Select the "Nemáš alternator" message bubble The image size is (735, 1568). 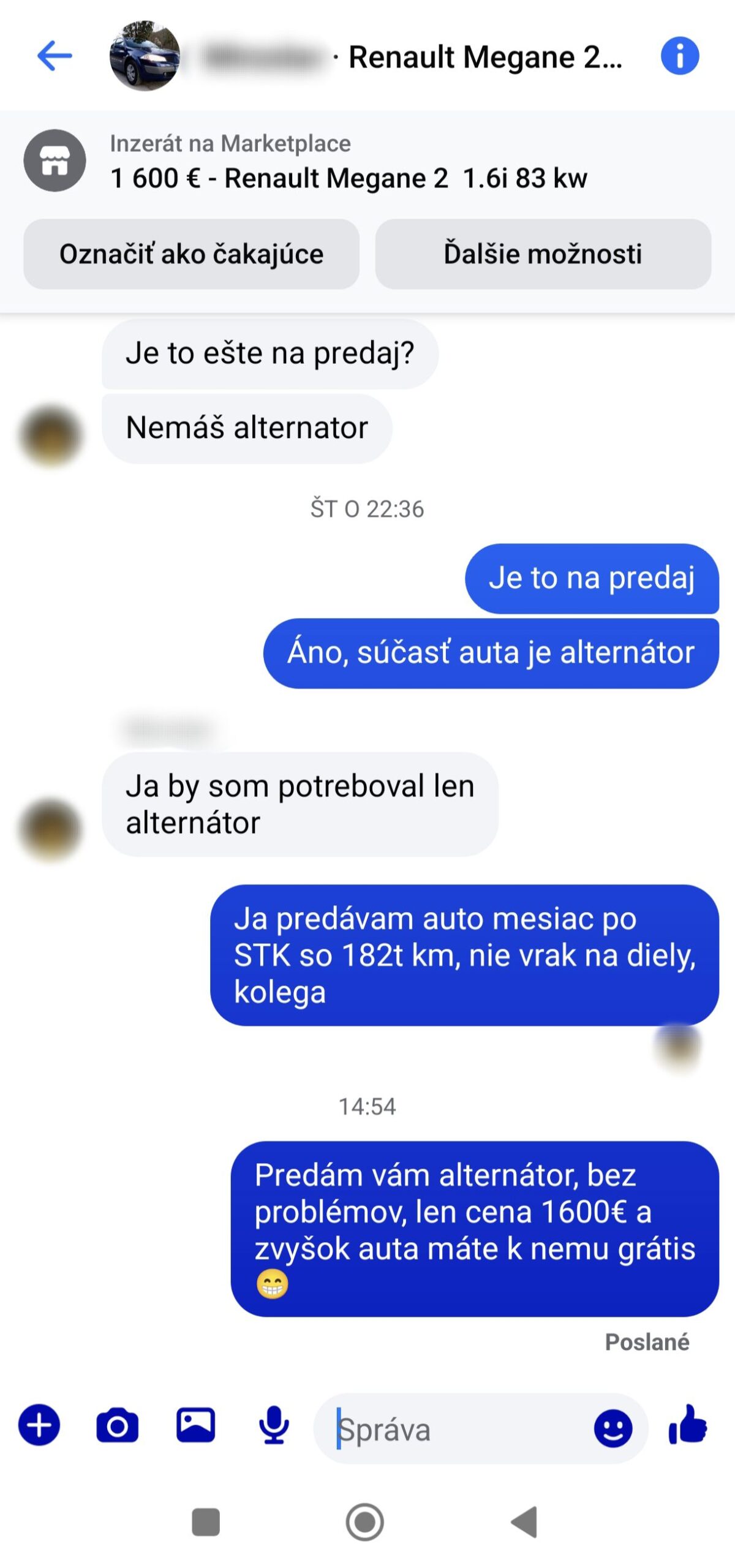pos(247,428)
